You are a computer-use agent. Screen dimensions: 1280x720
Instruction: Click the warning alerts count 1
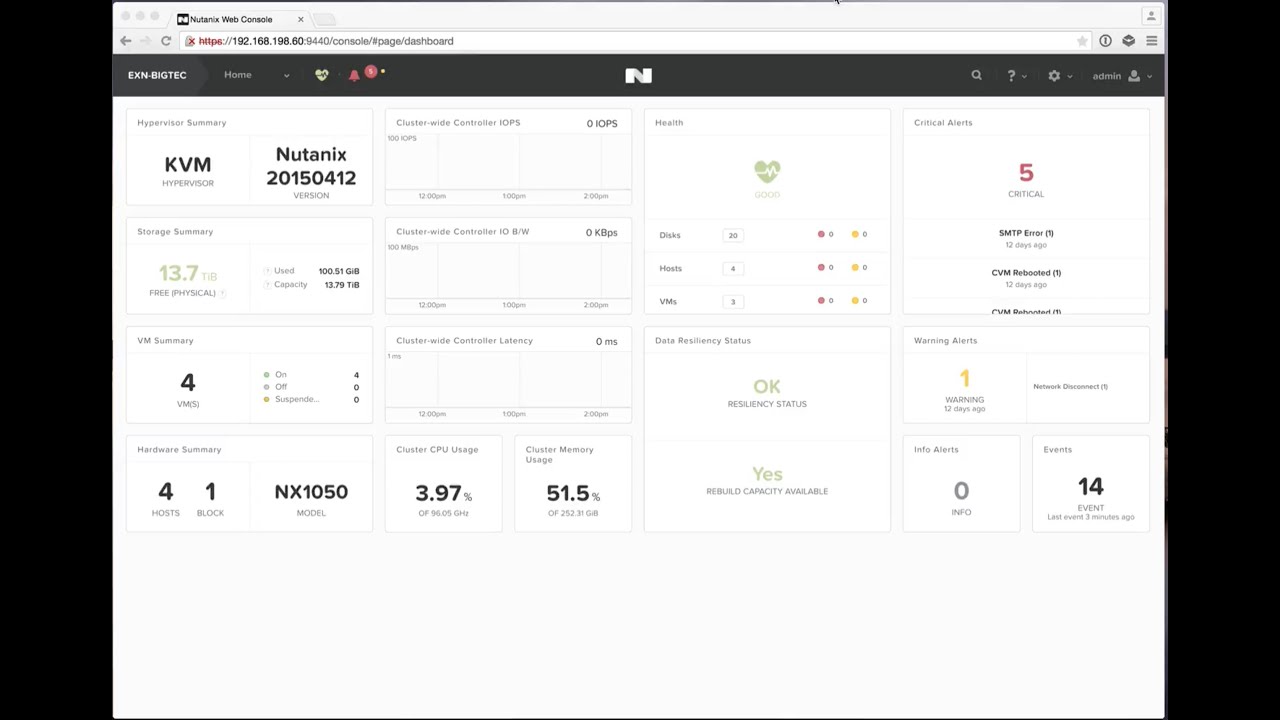965,378
